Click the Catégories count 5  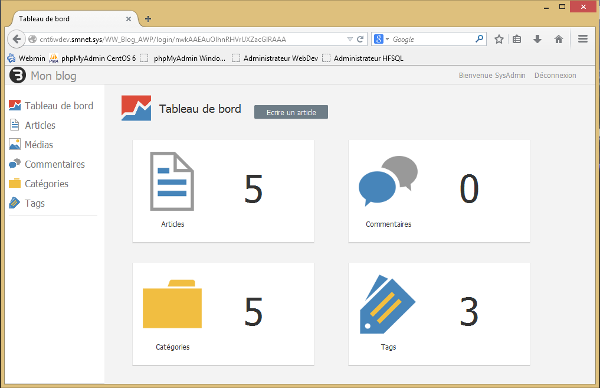(254, 312)
